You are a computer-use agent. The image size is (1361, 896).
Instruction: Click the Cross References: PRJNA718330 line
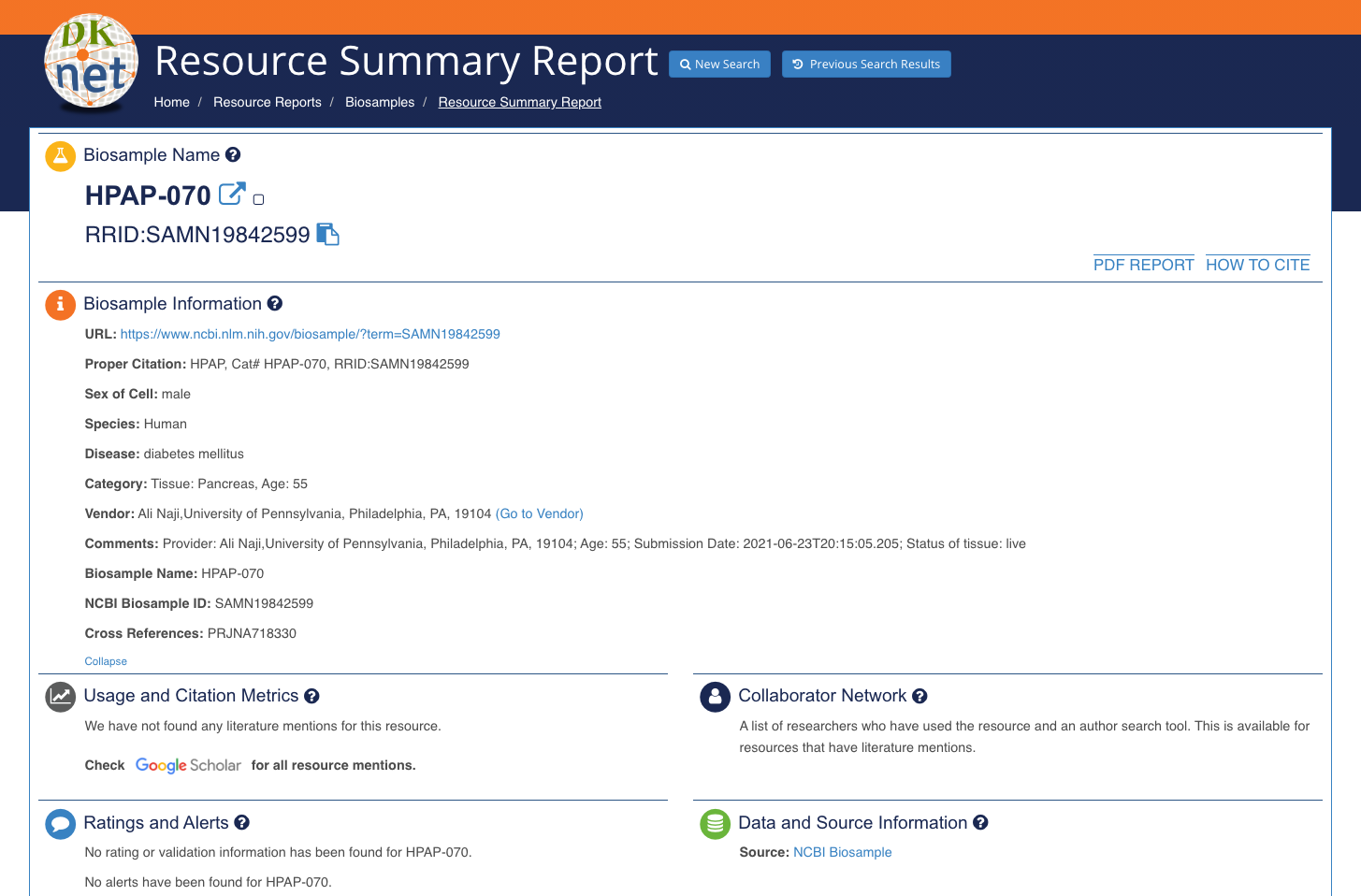point(191,633)
